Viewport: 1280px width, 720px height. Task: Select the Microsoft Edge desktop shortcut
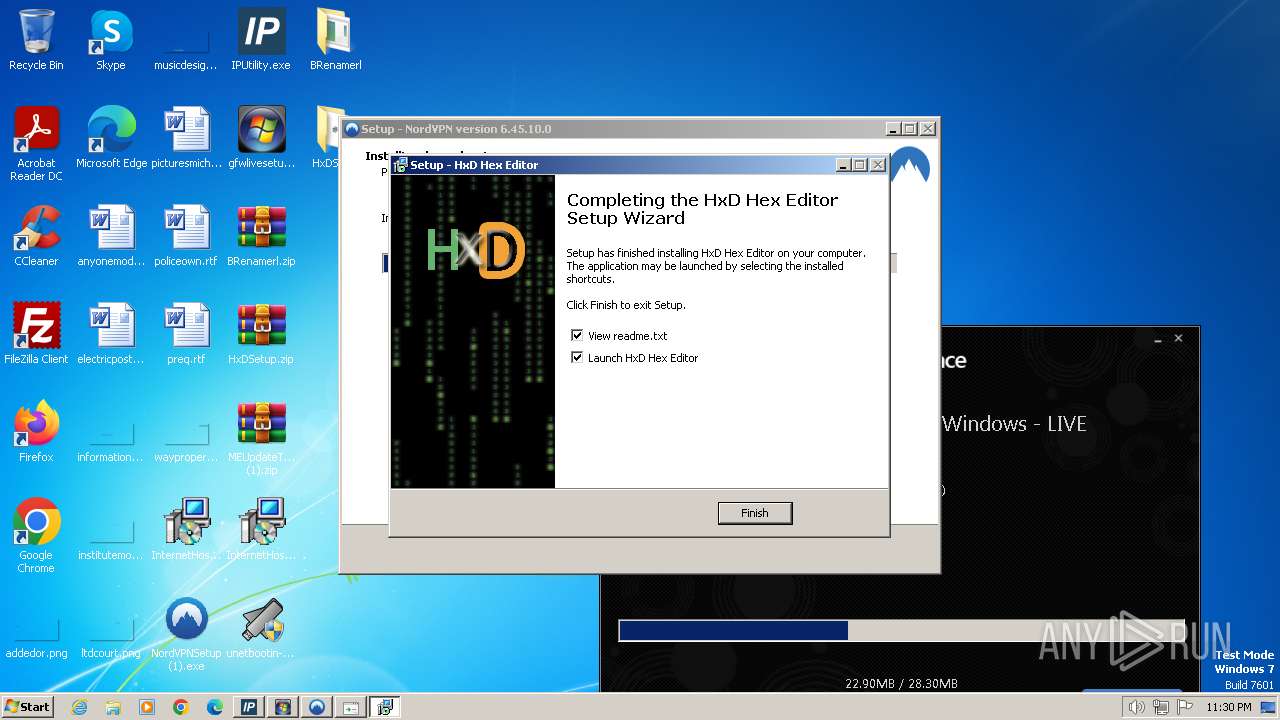(x=111, y=138)
